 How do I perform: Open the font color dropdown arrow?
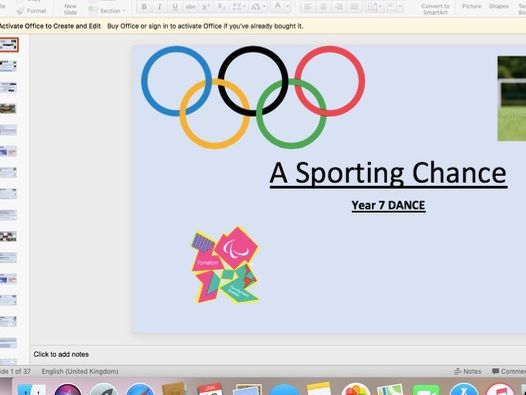click(287, 7)
